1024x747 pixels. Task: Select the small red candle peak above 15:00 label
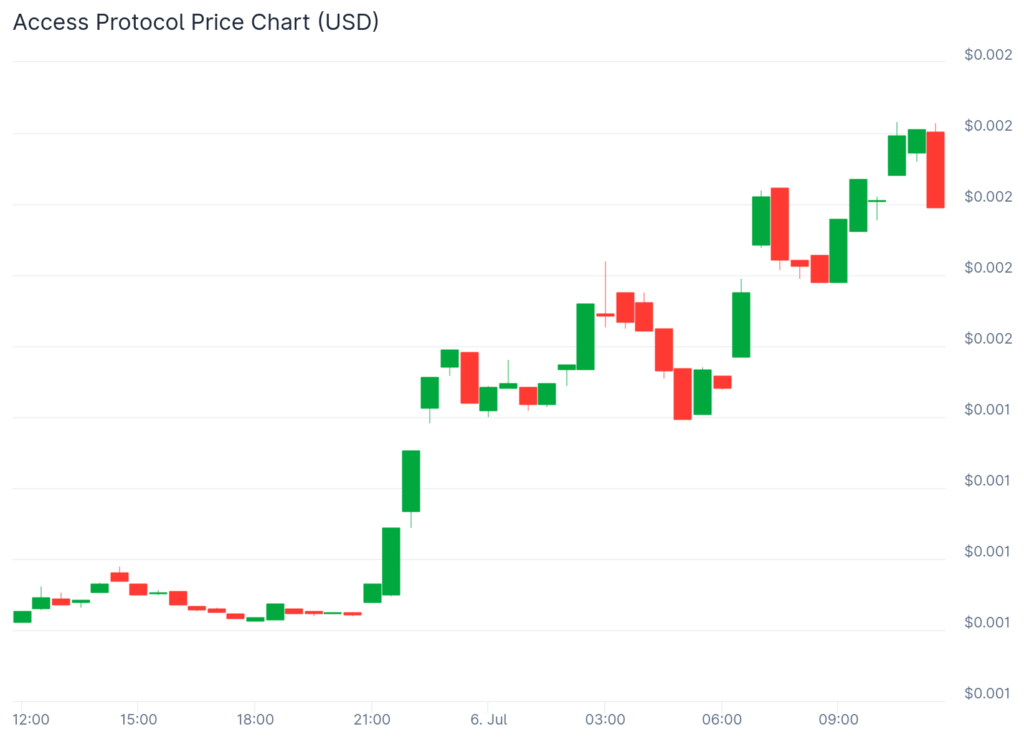pyautogui.click(x=120, y=576)
